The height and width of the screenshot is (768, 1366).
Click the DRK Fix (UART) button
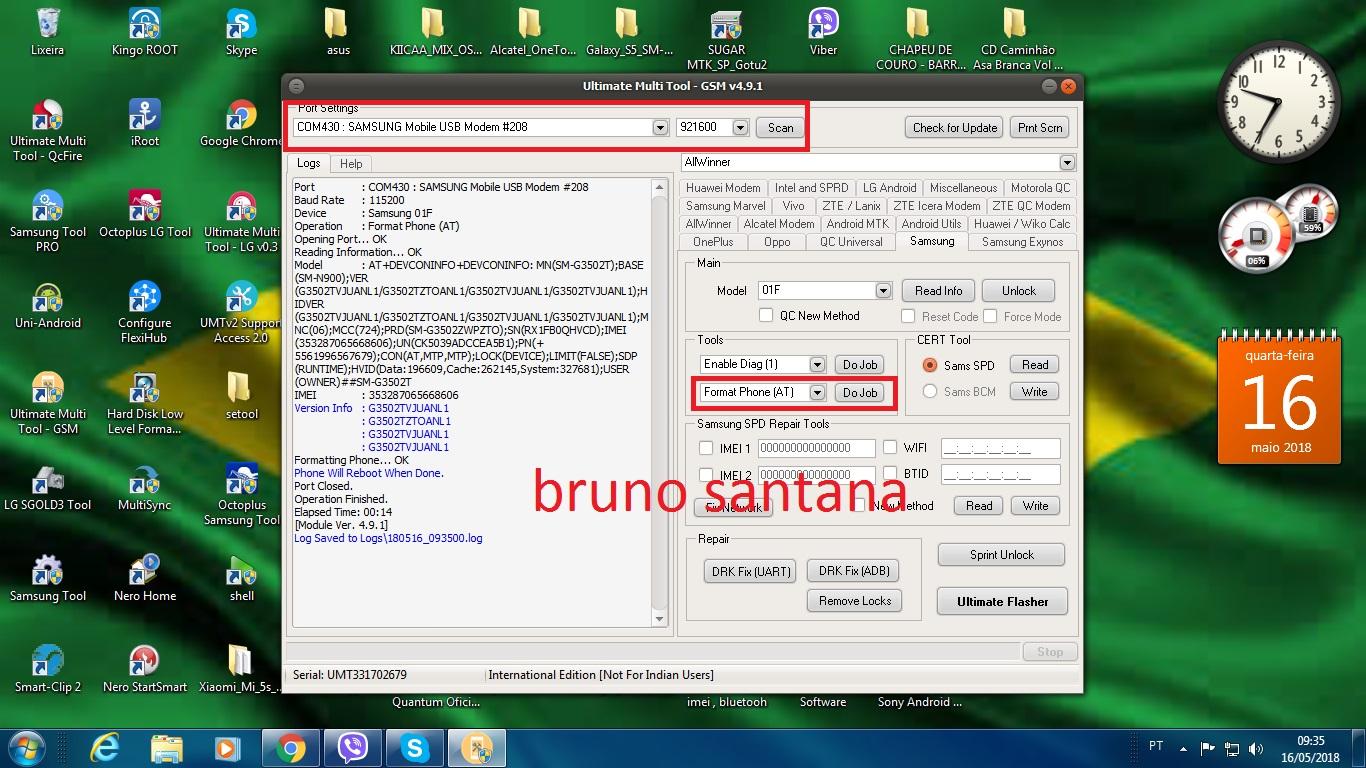(x=751, y=572)
